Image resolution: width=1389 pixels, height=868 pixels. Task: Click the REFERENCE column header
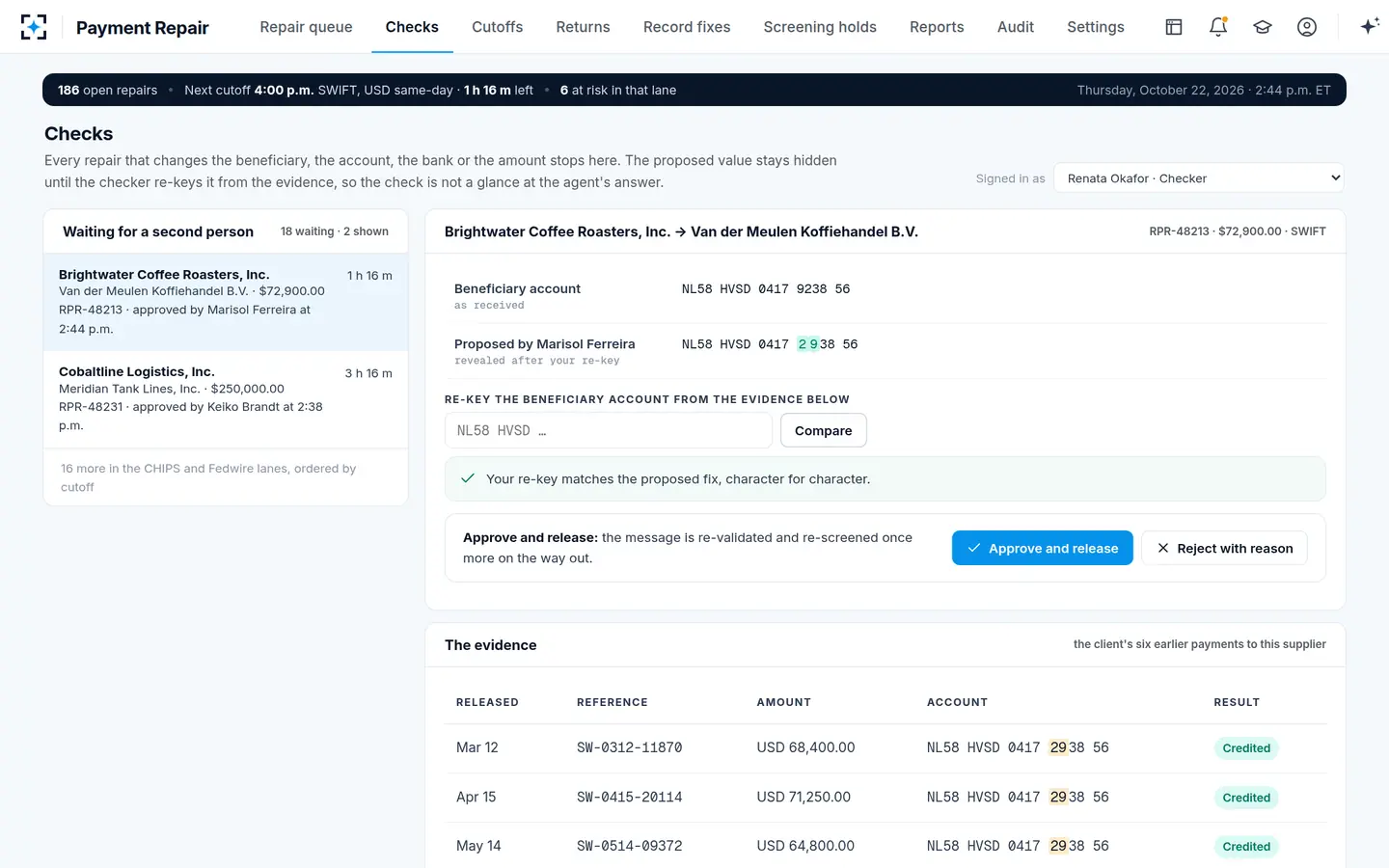click(x=613, y=702)
